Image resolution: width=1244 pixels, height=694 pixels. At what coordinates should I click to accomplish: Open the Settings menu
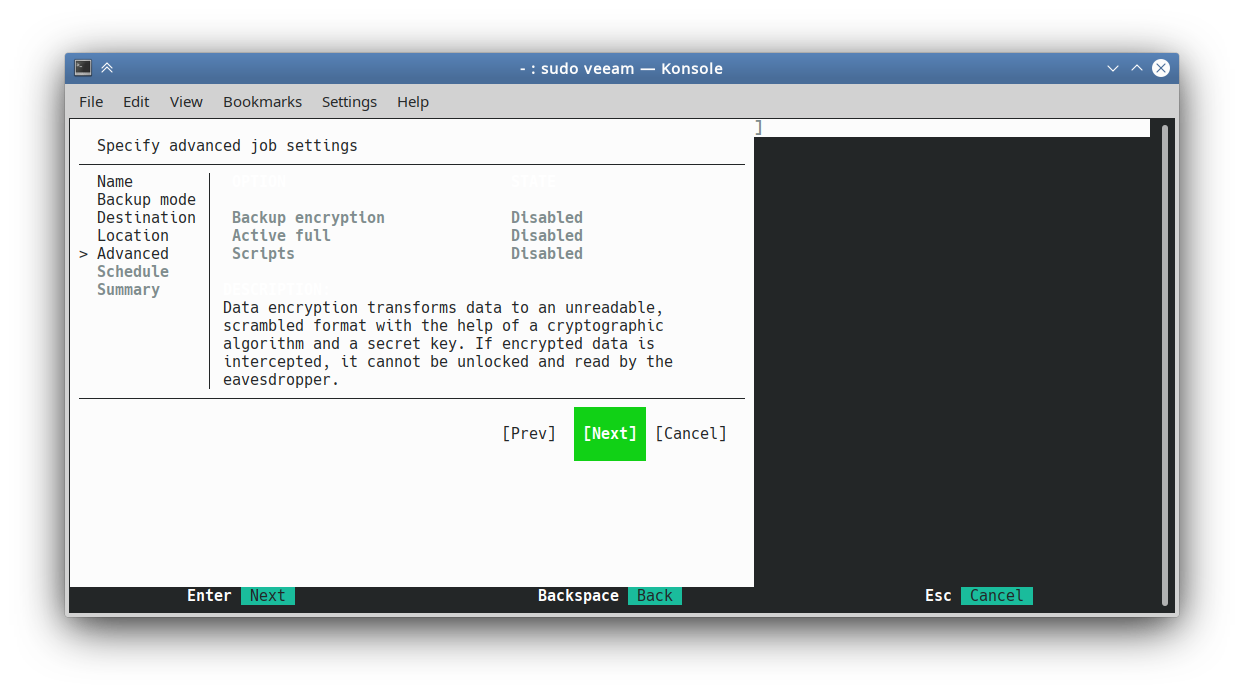pos(349,102)
